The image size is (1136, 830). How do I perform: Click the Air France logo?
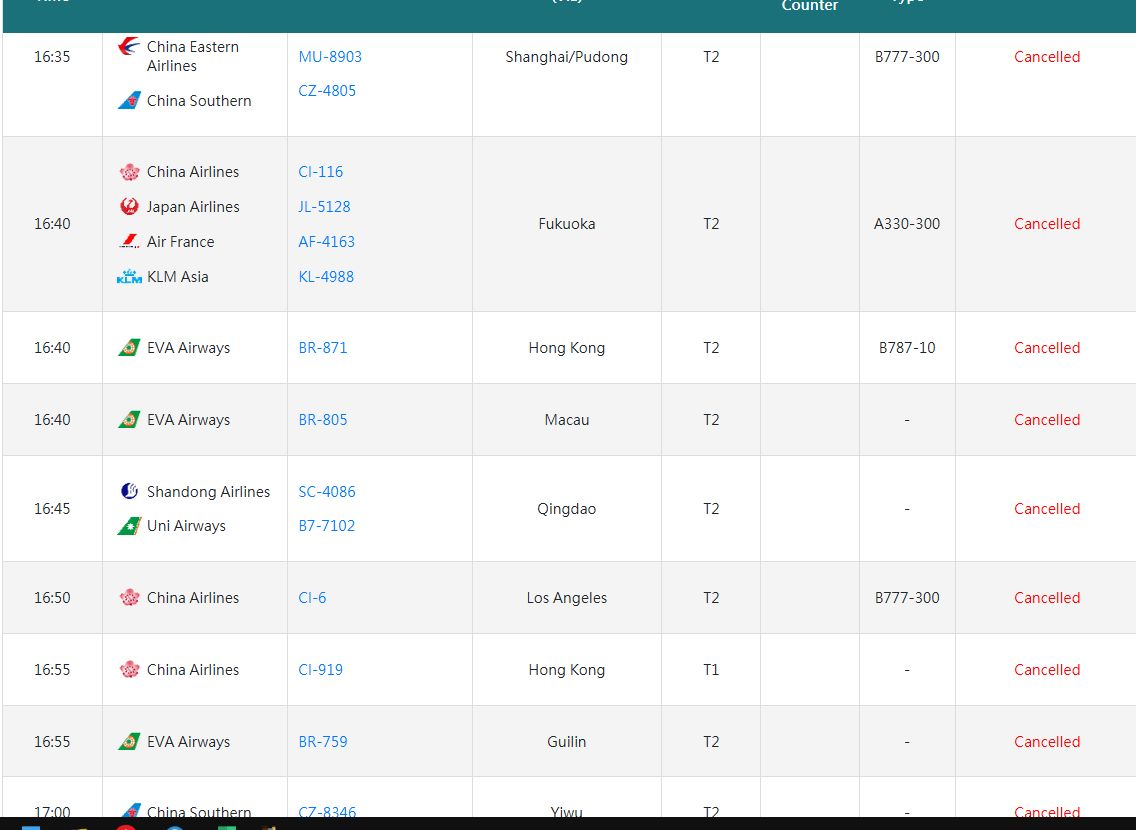pos(129,241)
